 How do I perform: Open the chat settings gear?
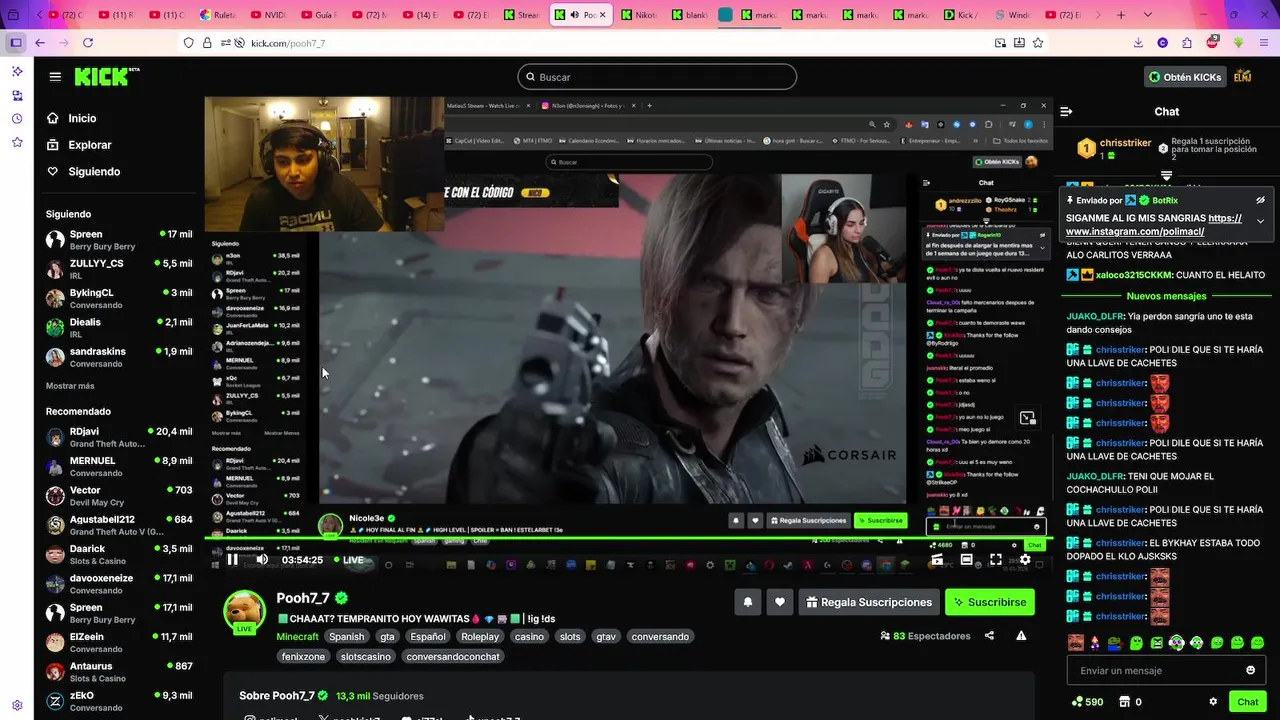click(1213, 702)
